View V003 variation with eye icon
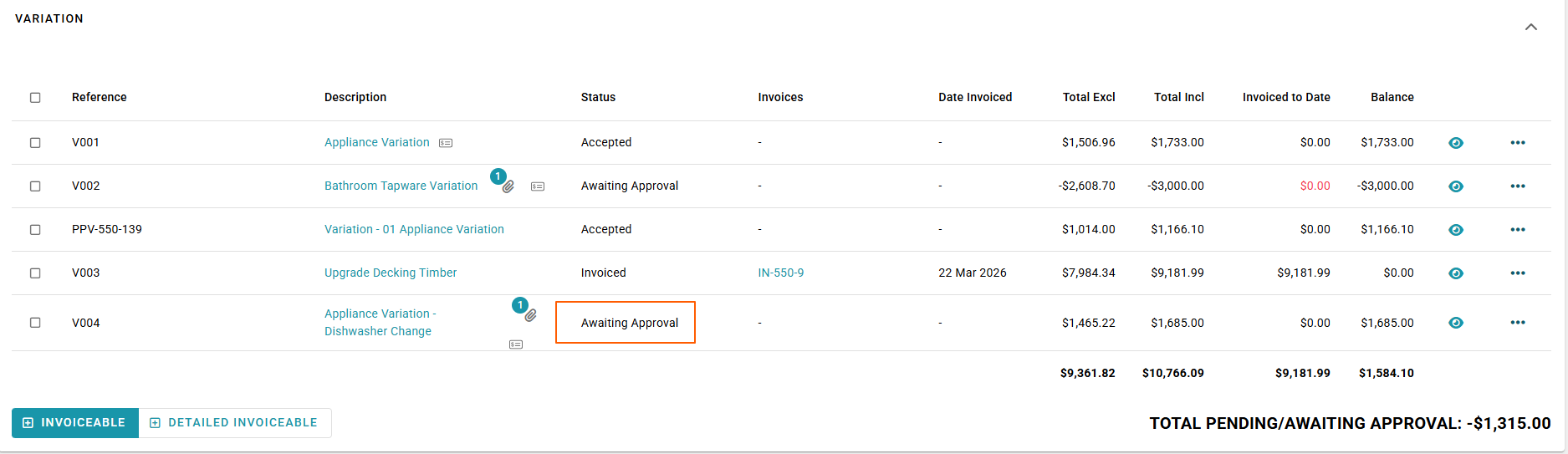The image size is (1568, 454). [1455, 273]
